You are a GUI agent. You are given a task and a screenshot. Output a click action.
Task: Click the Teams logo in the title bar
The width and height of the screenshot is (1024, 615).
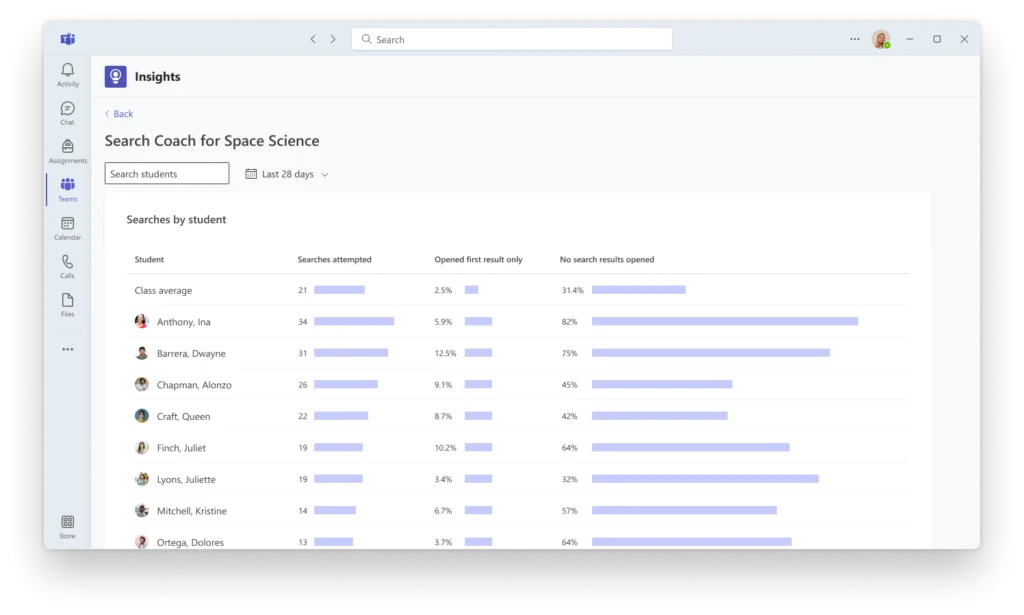pyautogui.click(x=67, y=39)
